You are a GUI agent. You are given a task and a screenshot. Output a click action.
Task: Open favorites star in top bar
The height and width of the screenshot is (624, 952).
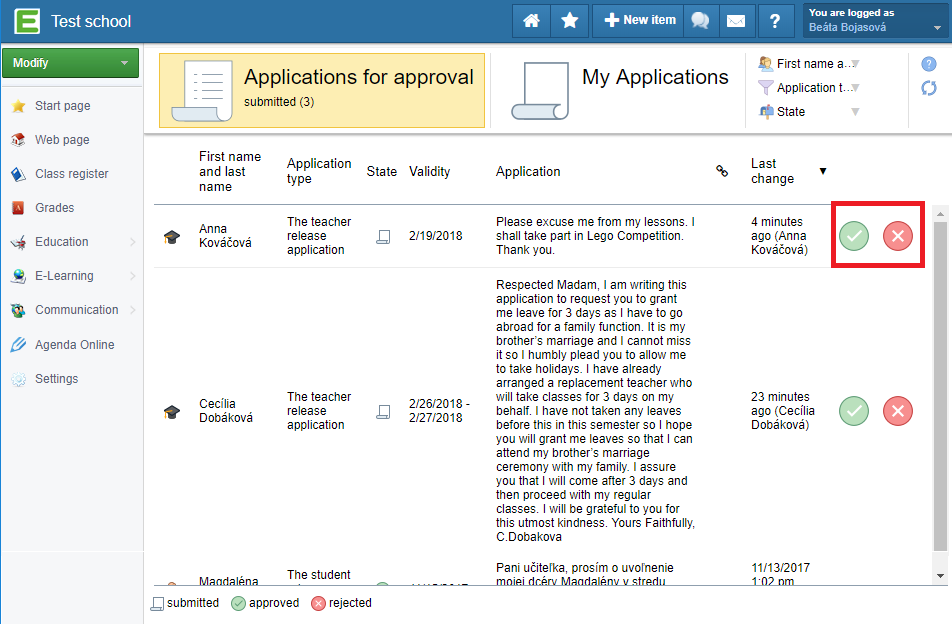pyautogui.click(x=570, y=21)
